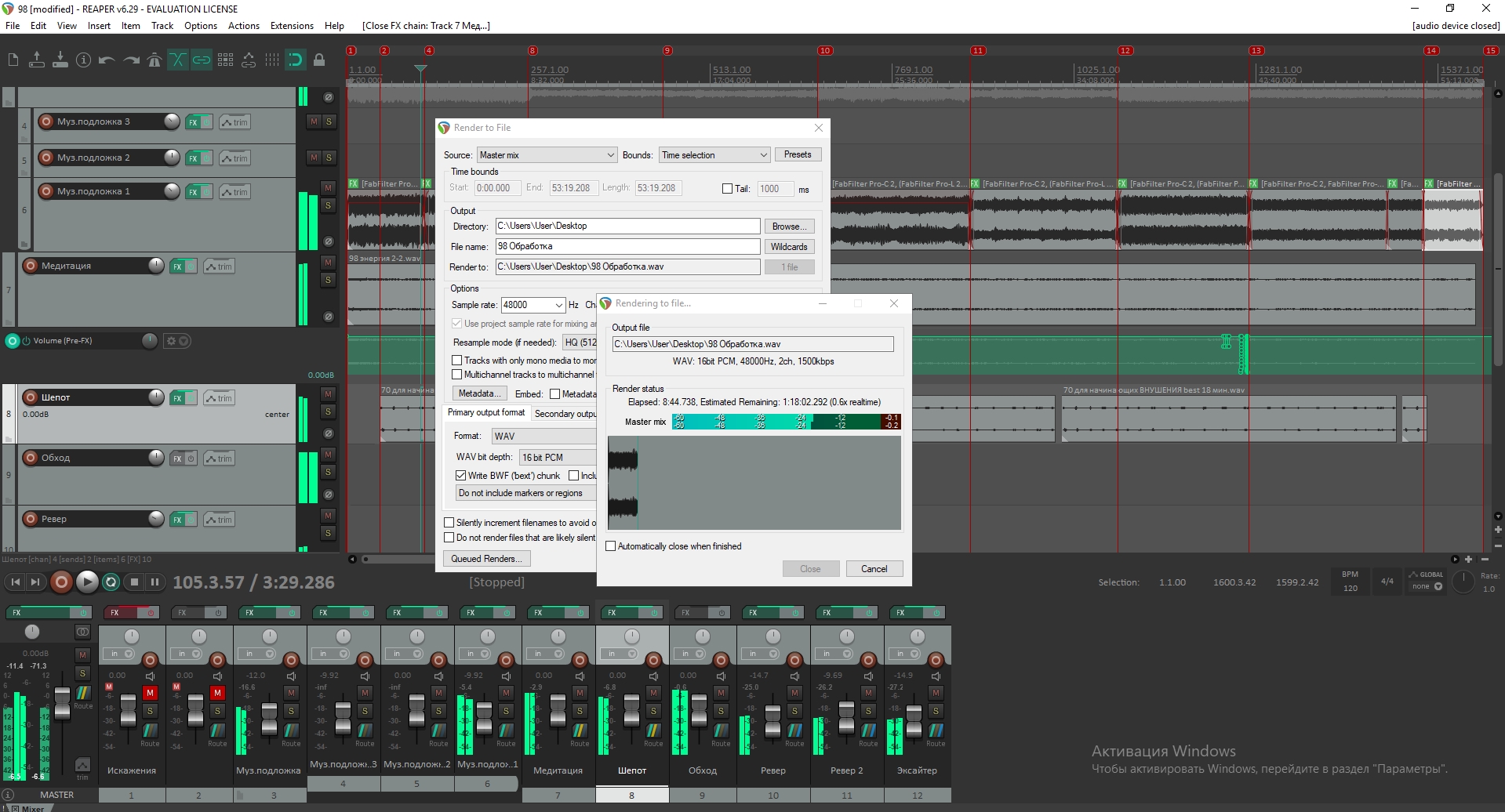Toggle the auto-crossfade tool icon

tap(177, 60)
